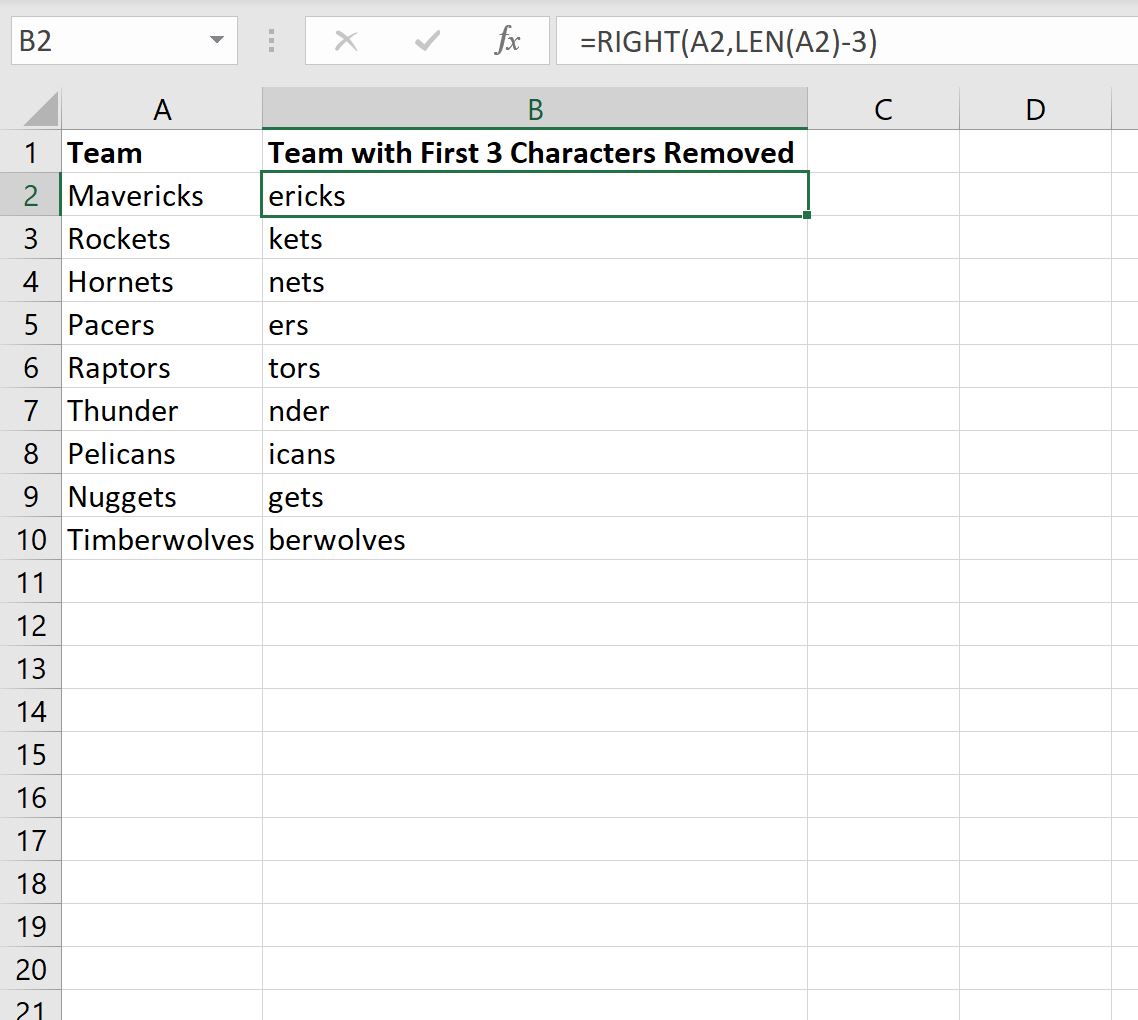The width and height of the screenshot is (1138, 1020).
Task: Select column D header
Action: tap(1036, 110)
